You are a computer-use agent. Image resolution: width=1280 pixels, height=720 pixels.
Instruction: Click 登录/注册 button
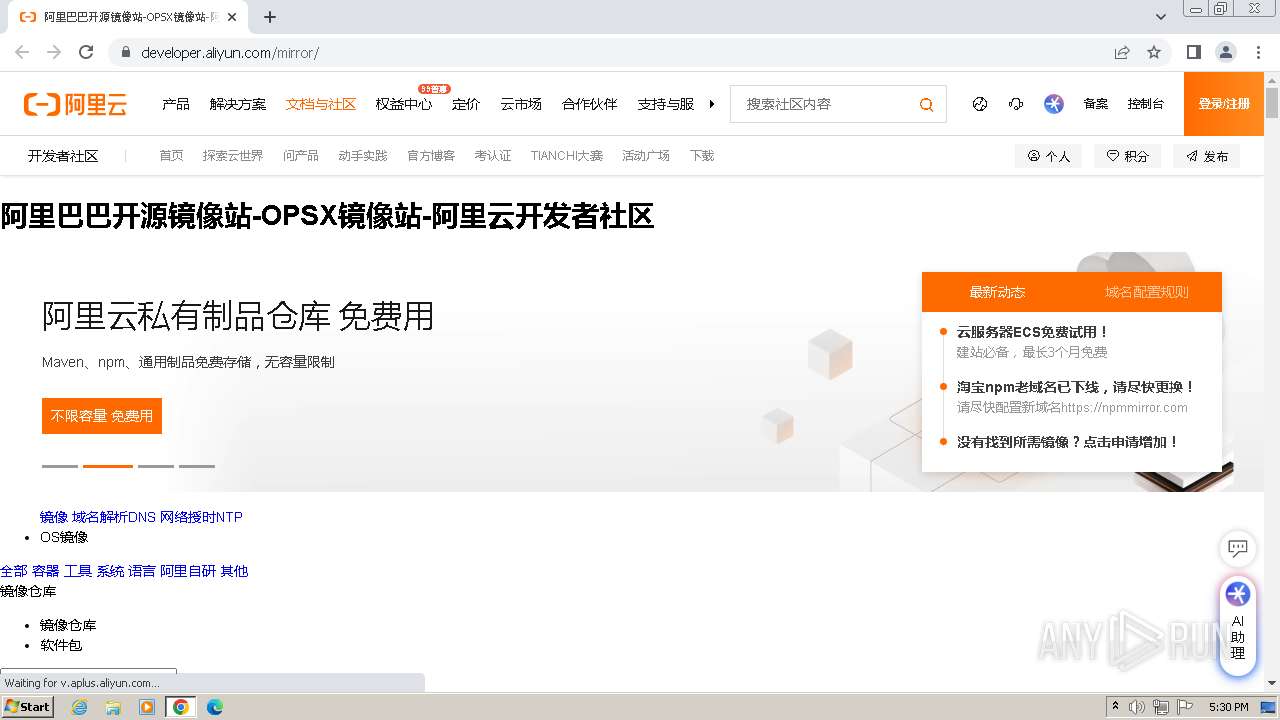1224,104
